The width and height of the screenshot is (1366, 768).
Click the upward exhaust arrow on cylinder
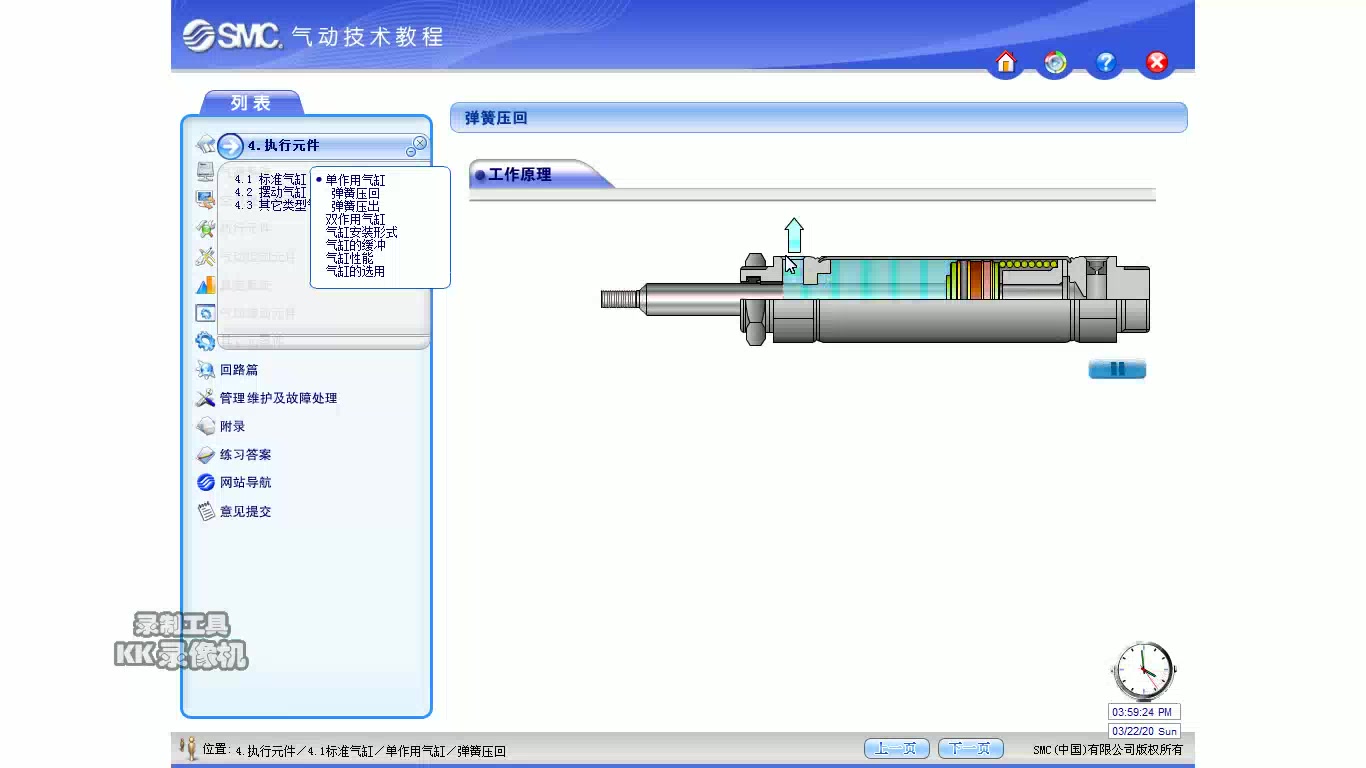(793, 236)
